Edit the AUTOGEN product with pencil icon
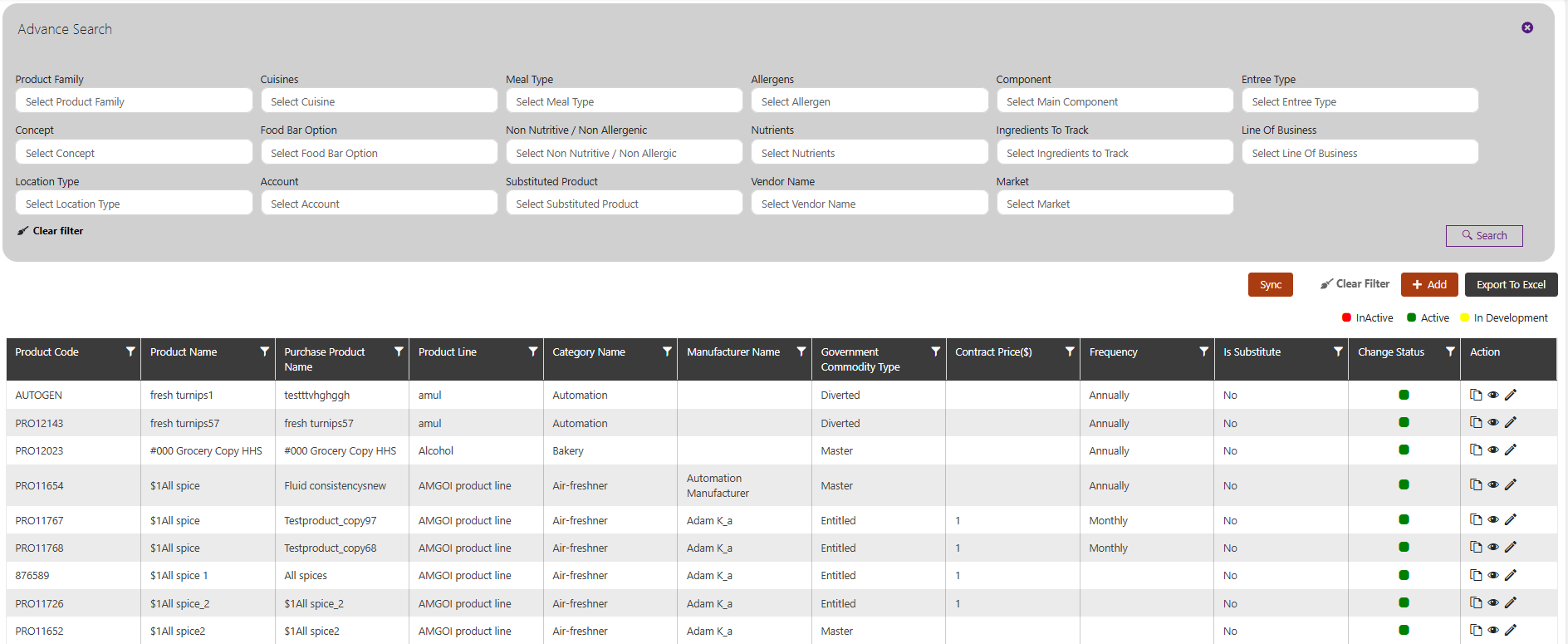Image resolution: width=1568 pixels, height=644 pixels. tap(1511, 395)
